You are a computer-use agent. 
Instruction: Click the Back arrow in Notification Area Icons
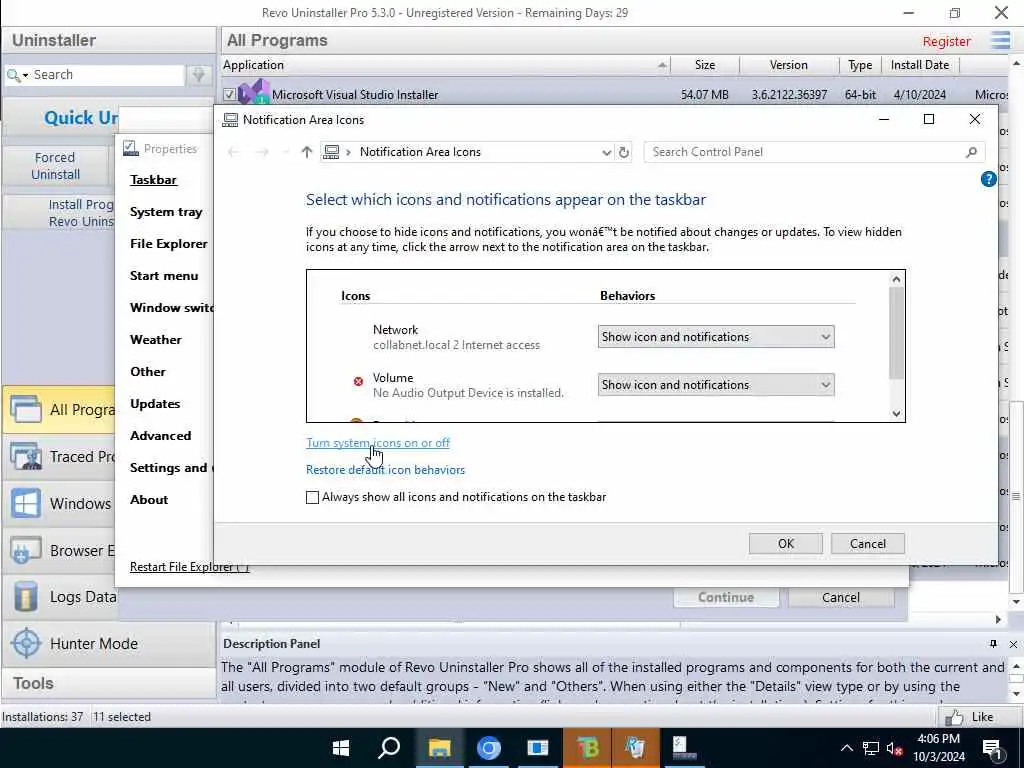(x=234, y=152)
